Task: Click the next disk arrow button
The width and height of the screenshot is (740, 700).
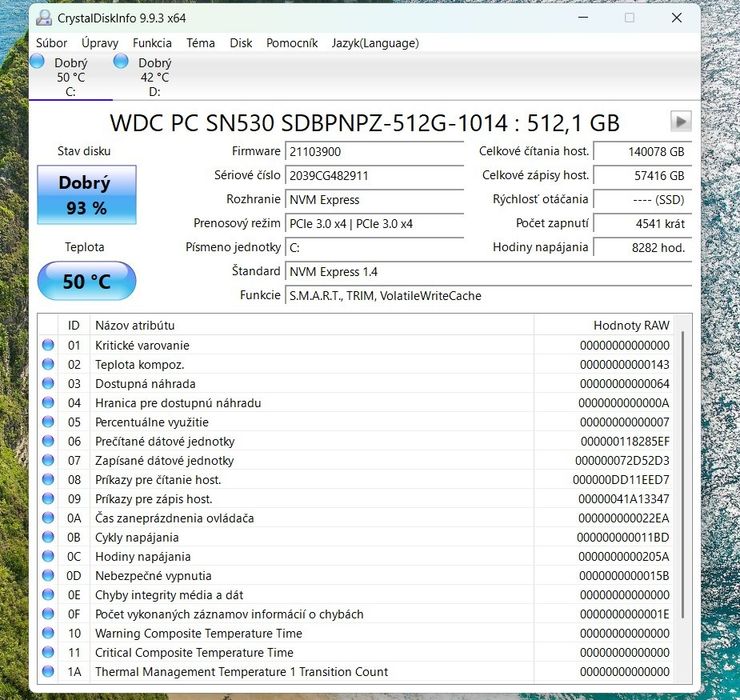Action: 681,122
